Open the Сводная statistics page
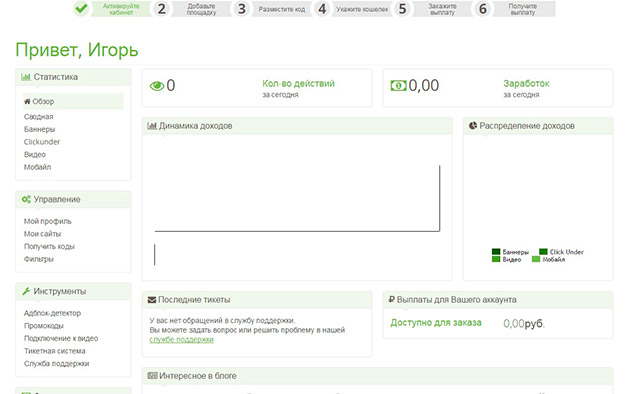The image size is (630, 394). [x=39, y=116]
